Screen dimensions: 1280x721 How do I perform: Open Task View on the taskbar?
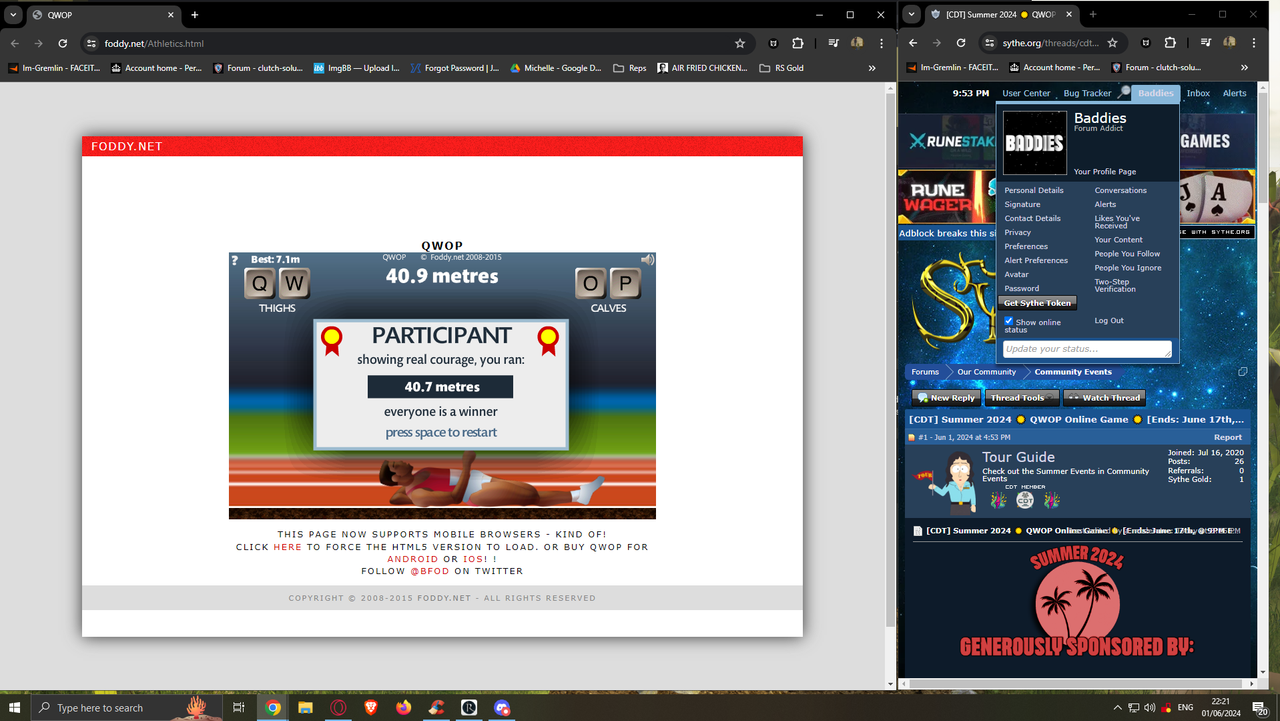pos(238,707)
